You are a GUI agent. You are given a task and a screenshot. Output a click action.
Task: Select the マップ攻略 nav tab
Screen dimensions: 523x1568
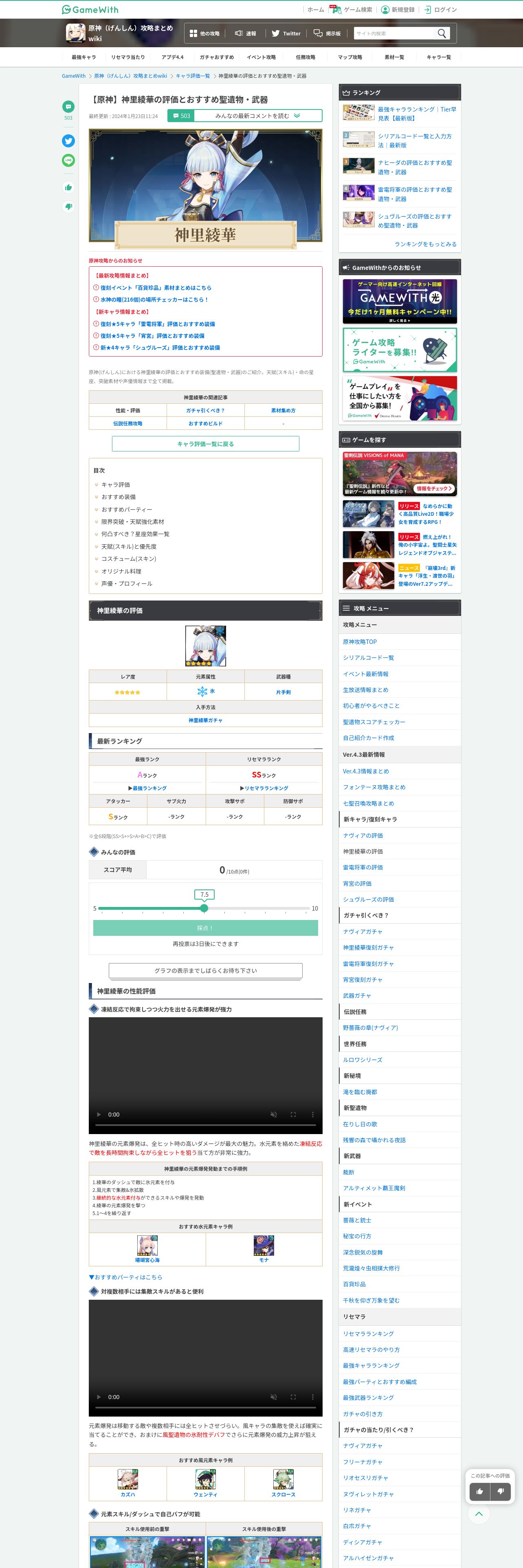(350, 57)
